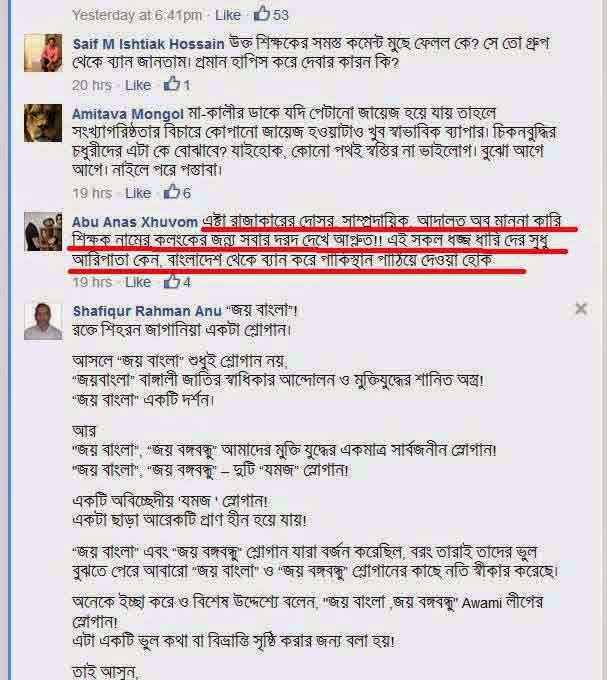Like Abu Anas Xhuvom's underlined comment

tap(138, 282)
